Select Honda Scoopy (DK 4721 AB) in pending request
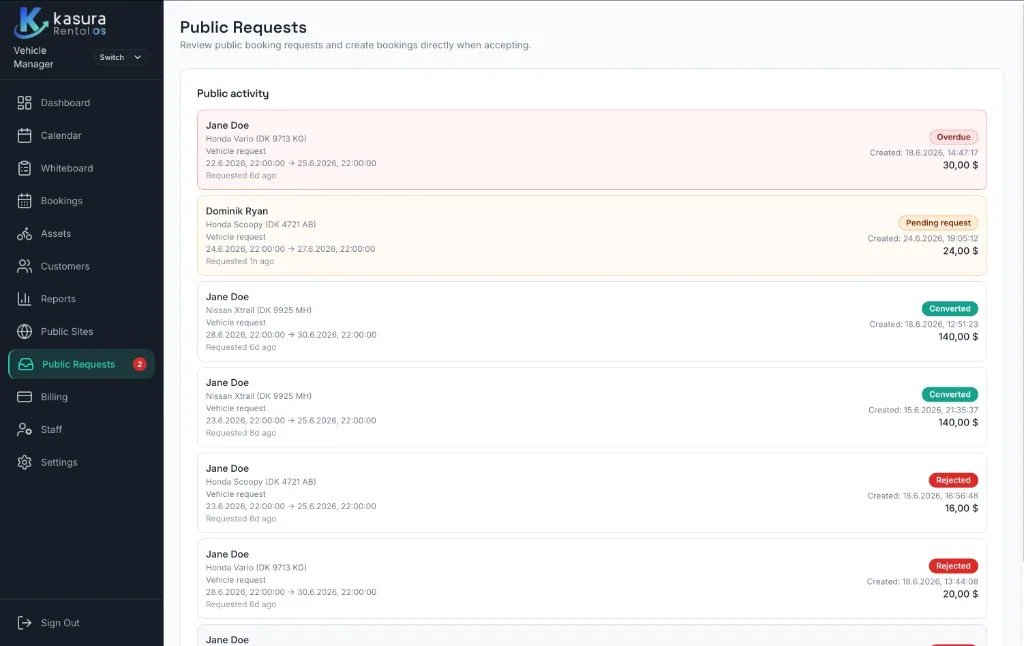The height and width of the screenshot is (646, 1024). 261,224
